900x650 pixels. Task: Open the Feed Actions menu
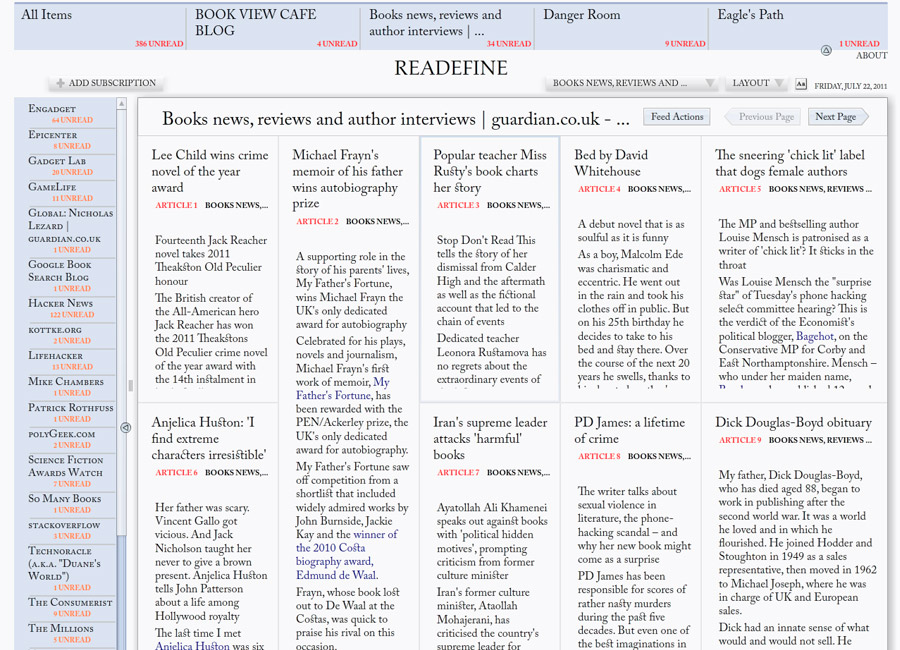click(x=677, y=117)
